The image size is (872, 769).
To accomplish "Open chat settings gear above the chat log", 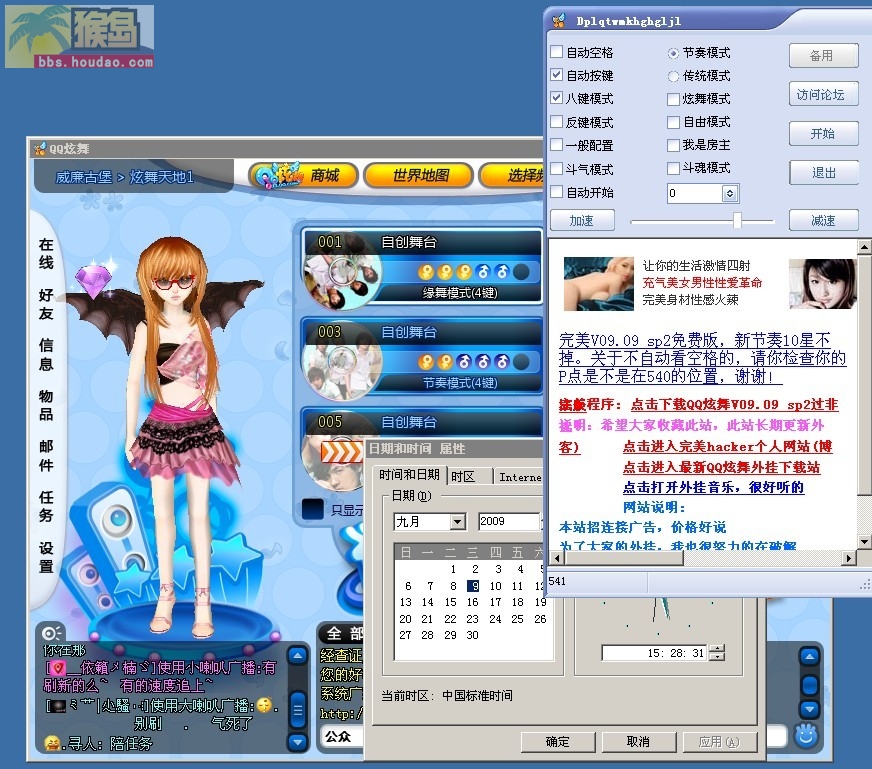I will (51, 633).
